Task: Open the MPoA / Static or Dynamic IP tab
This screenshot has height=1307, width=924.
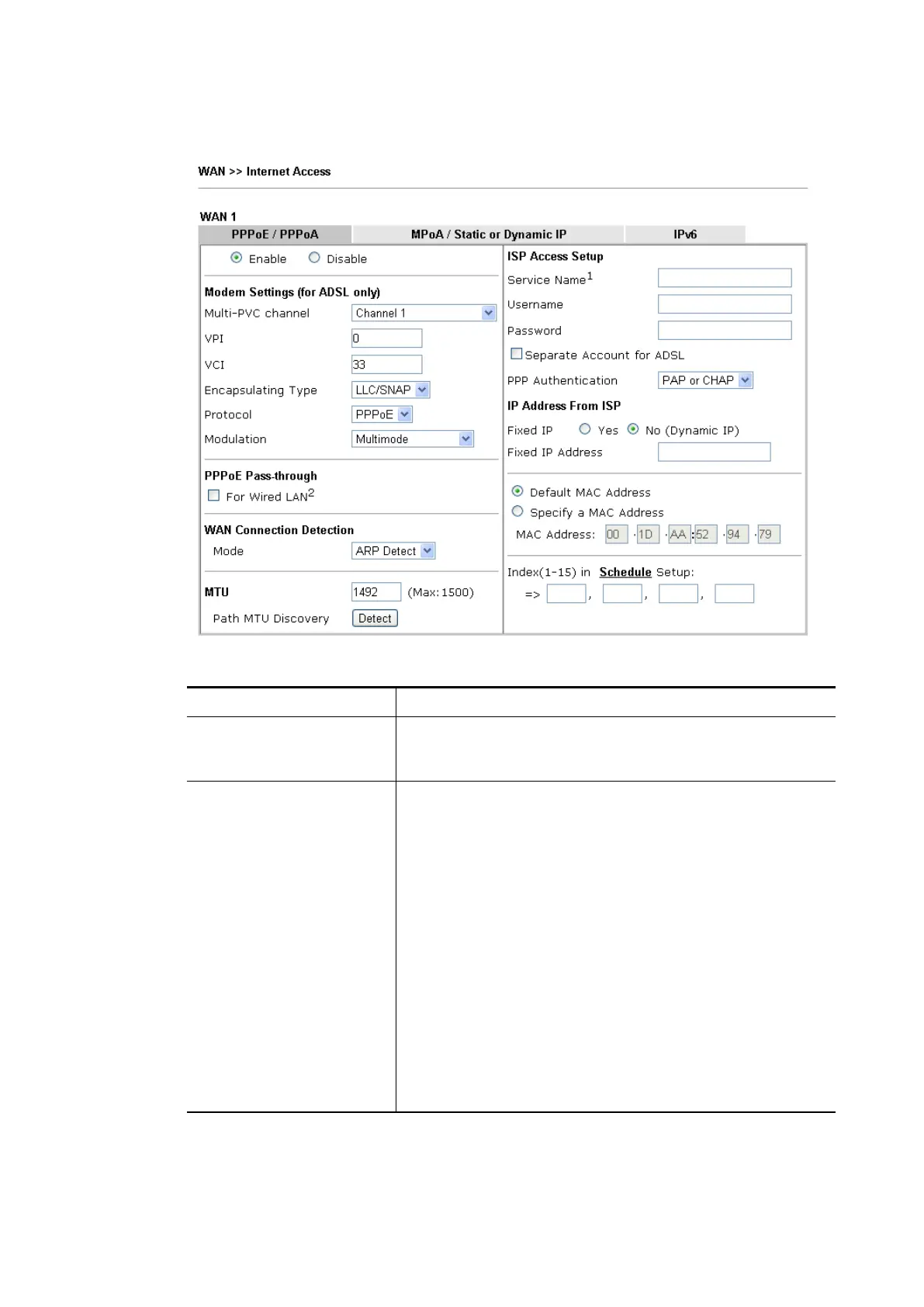Action: (488, 234)
